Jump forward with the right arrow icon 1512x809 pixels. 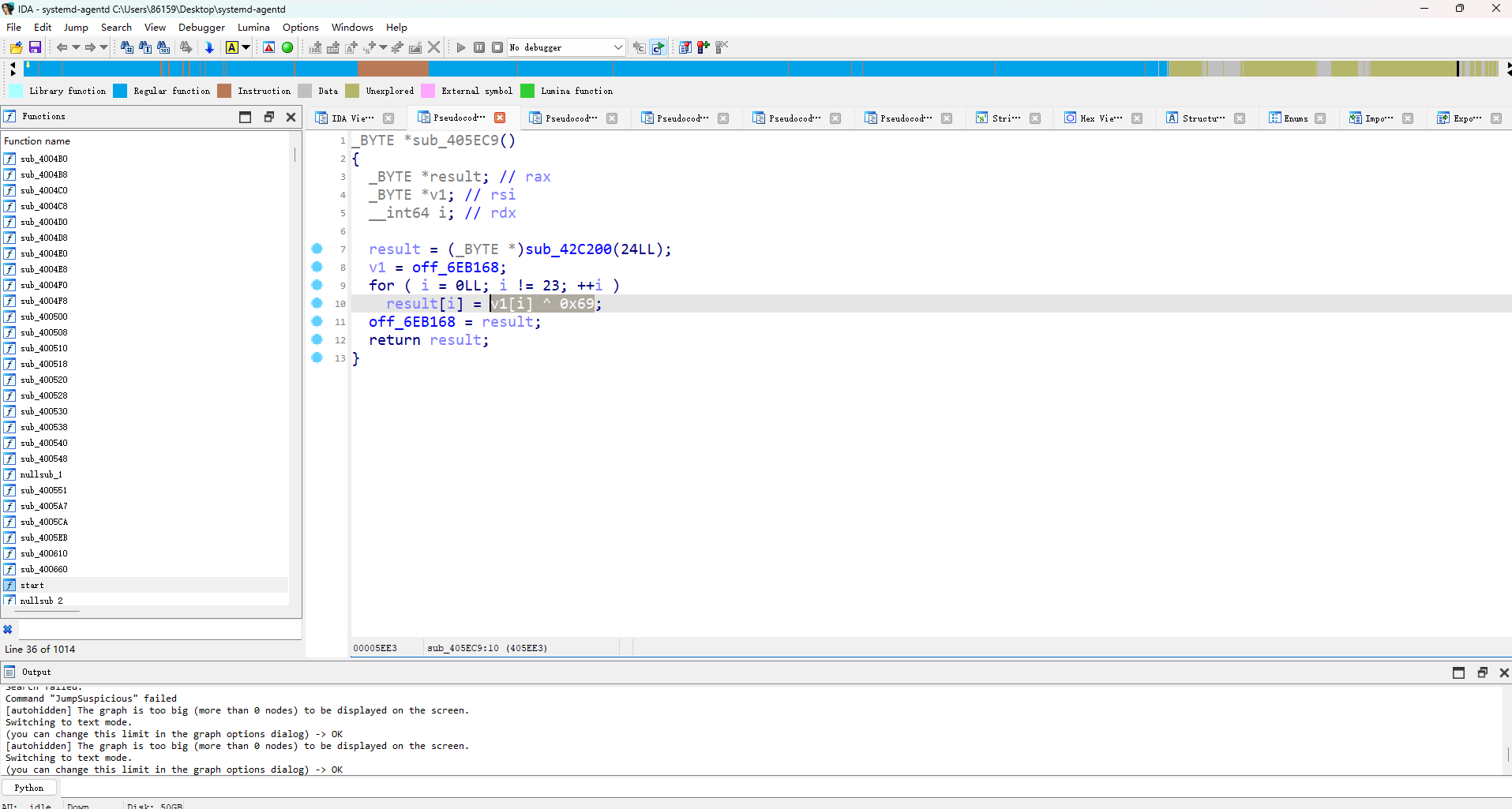click(90, 47)
